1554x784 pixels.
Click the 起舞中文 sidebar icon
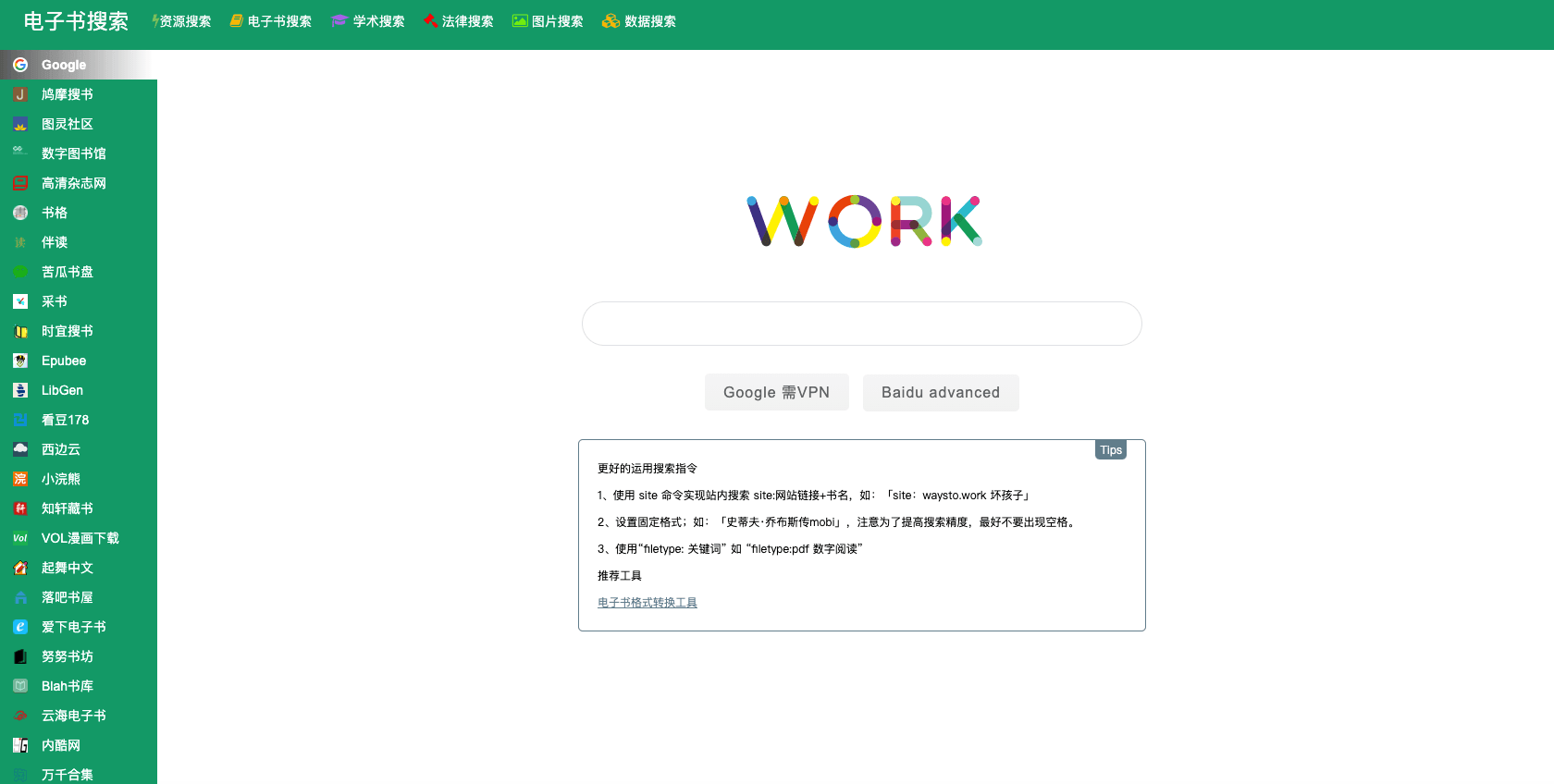click(20, 568)
